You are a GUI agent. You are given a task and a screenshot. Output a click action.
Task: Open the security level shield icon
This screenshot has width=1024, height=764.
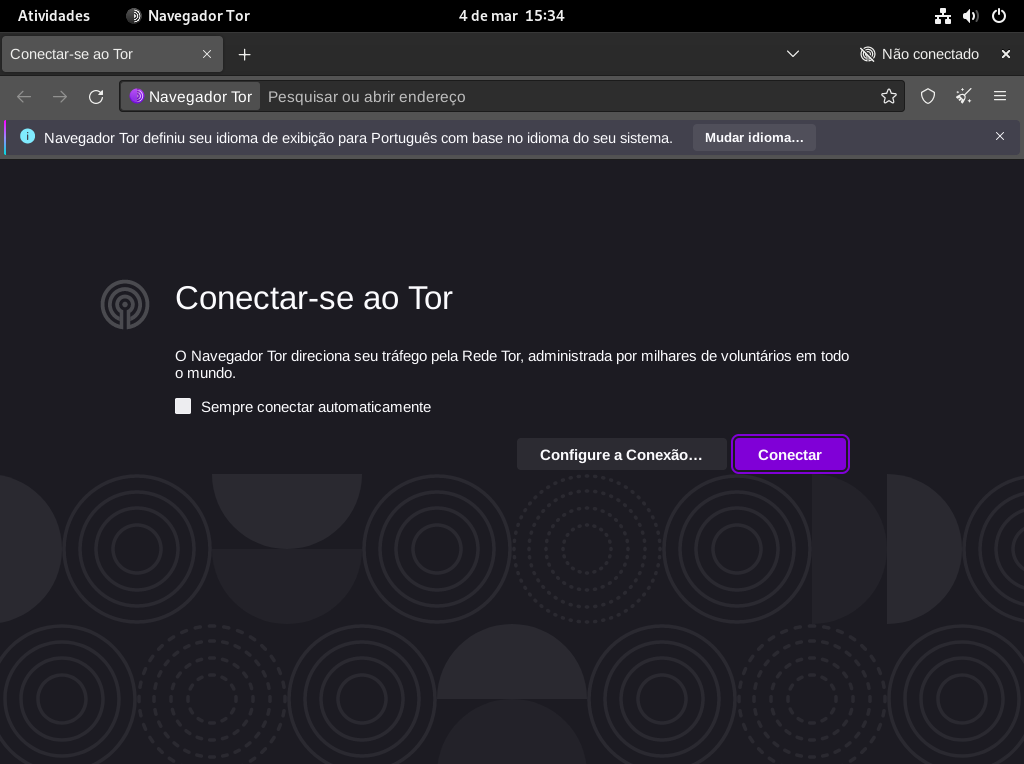coord(927,97)
